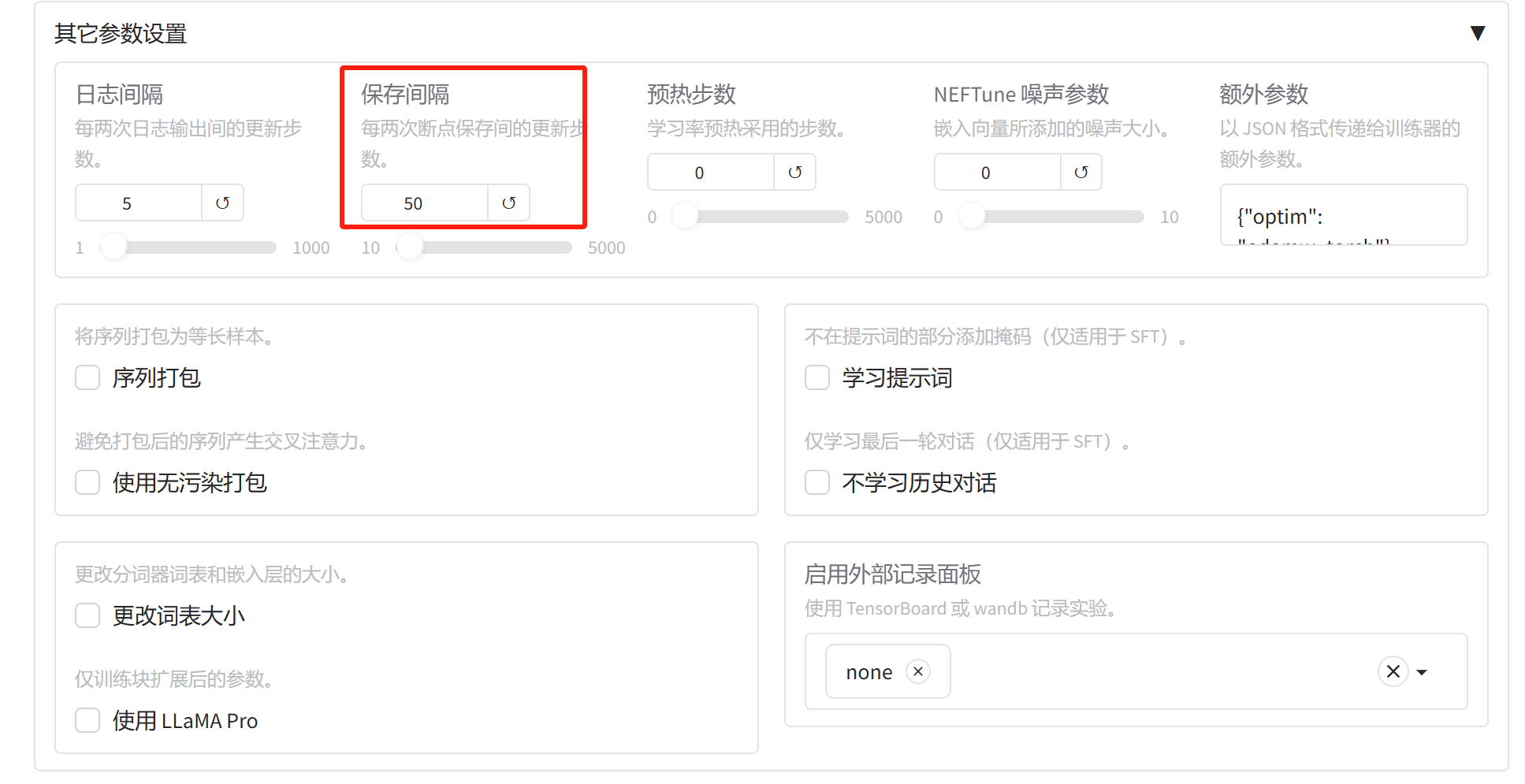This screenshot has height=784, width=1525.
Task: Reset the NEFTune 噪声参数 value
Action: click(1081, 173)
